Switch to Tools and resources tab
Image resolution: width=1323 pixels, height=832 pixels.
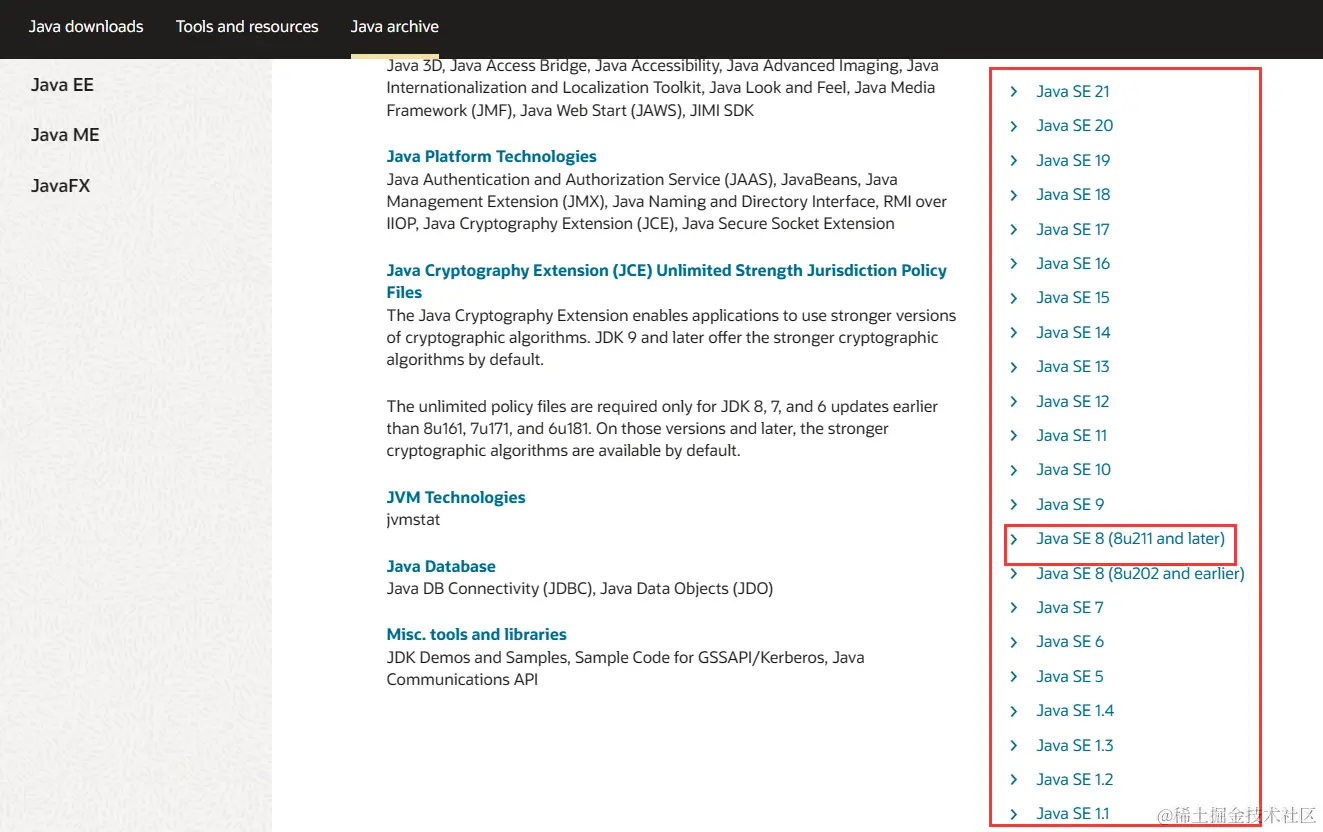(247, 27)
